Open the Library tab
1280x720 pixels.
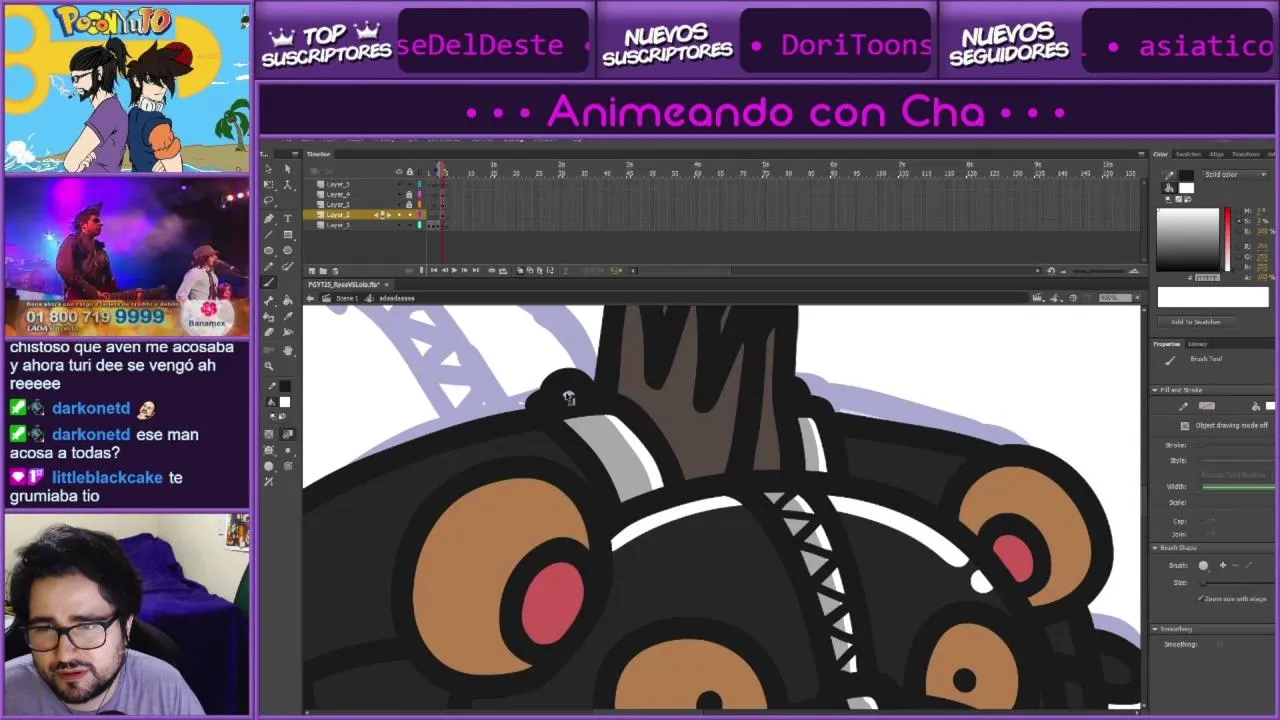click(x=1197, y=344)
